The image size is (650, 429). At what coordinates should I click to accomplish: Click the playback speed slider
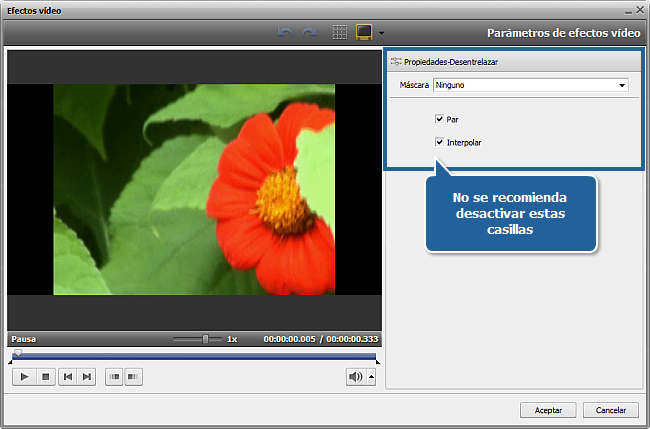(197, 339)
